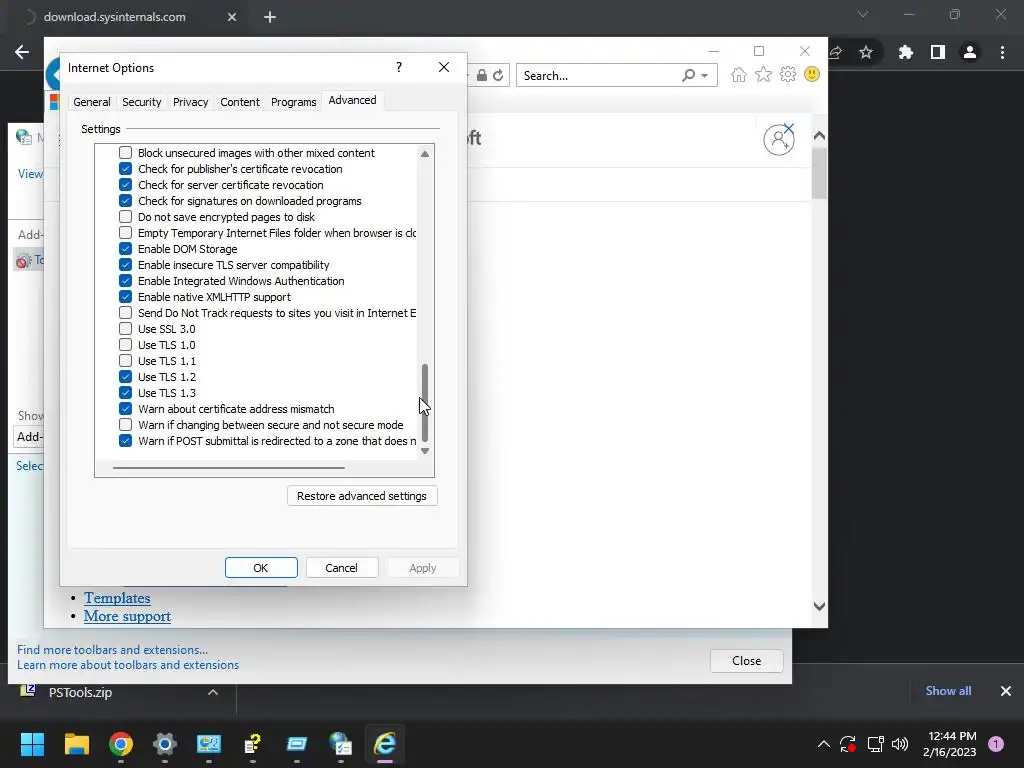Screen dimensions: 1024x768
Task: Bookmark page with Chrome star icon
Action: pyautogui.click(x=866, y=52)
